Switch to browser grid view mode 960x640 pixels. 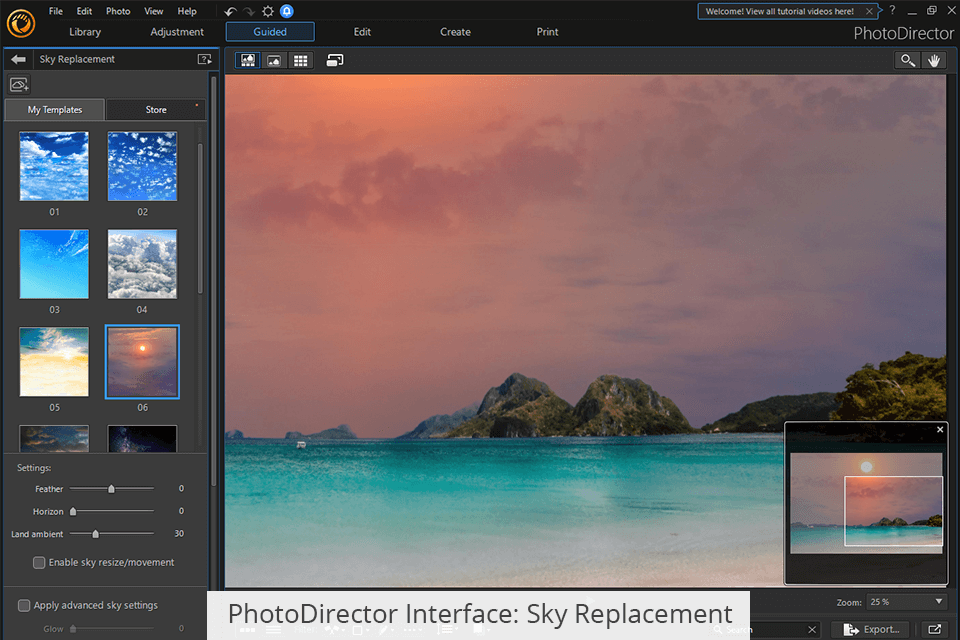pyautogui.click(x=300, y=60)
